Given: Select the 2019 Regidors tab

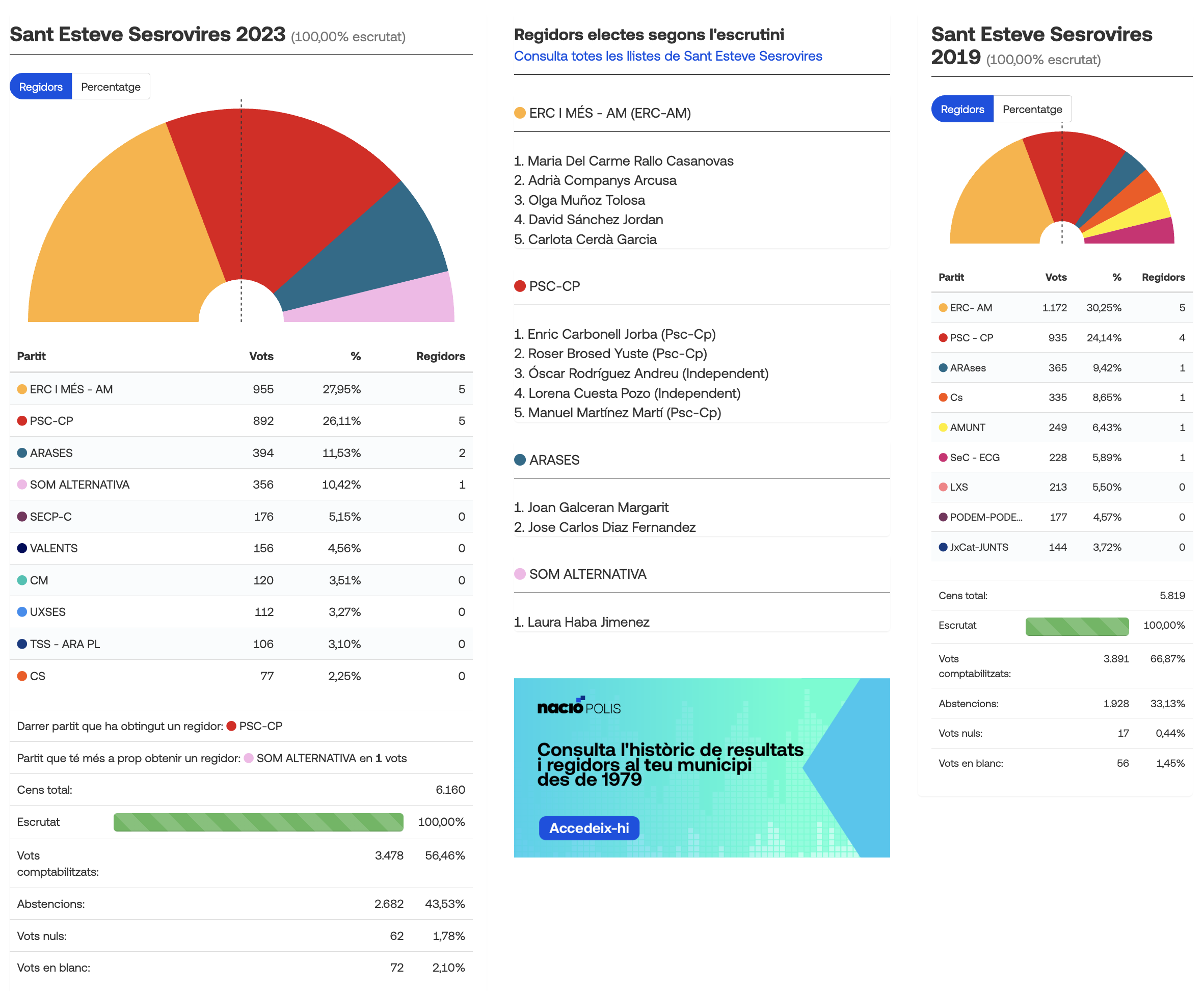Looking at the screenshot, I should (x=961, y=109).
